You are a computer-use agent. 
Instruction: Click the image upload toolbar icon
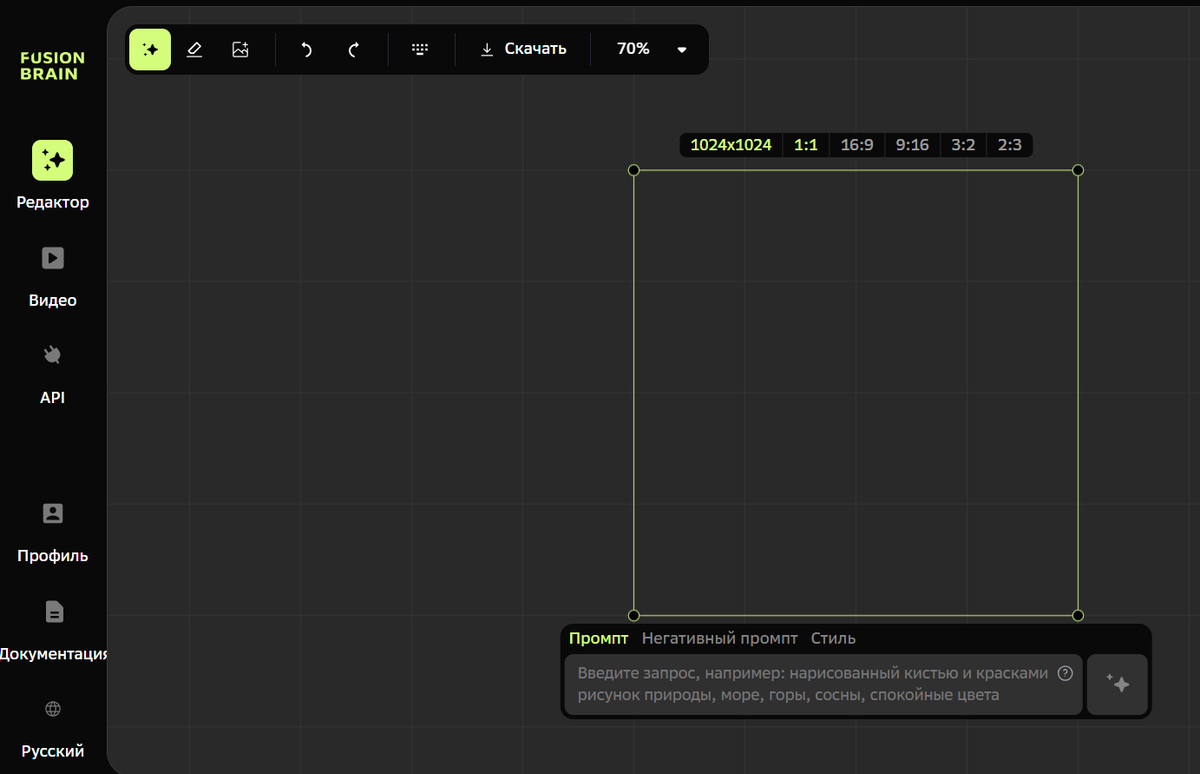[240, 49]
